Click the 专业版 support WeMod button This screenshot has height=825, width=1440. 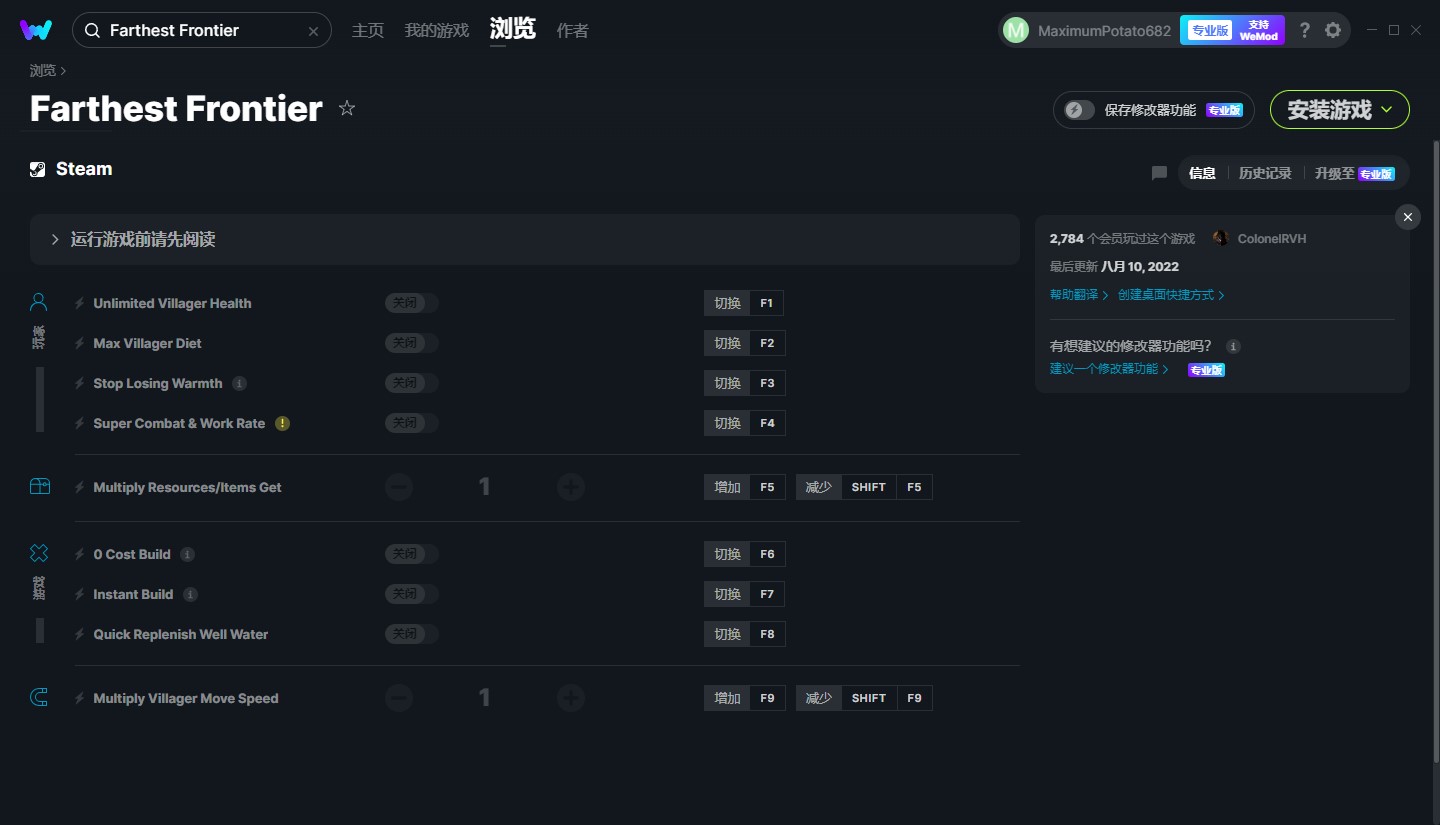pos(1232,30)
